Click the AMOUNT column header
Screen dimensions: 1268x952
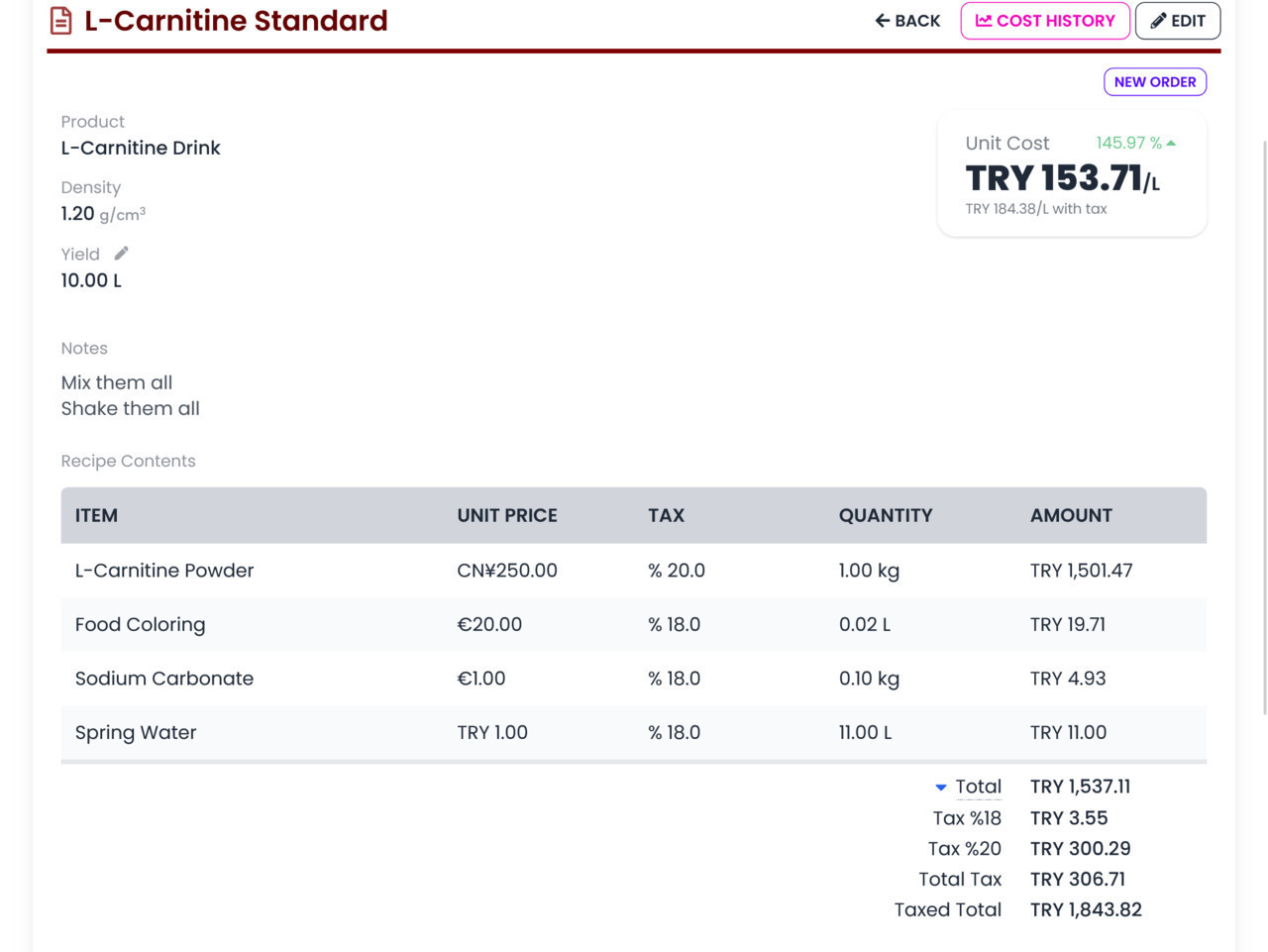(1071, 515)
